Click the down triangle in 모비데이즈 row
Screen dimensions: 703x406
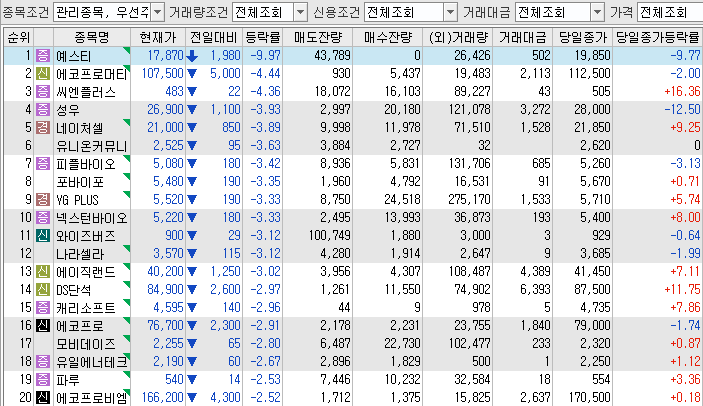tap(192, 344)
